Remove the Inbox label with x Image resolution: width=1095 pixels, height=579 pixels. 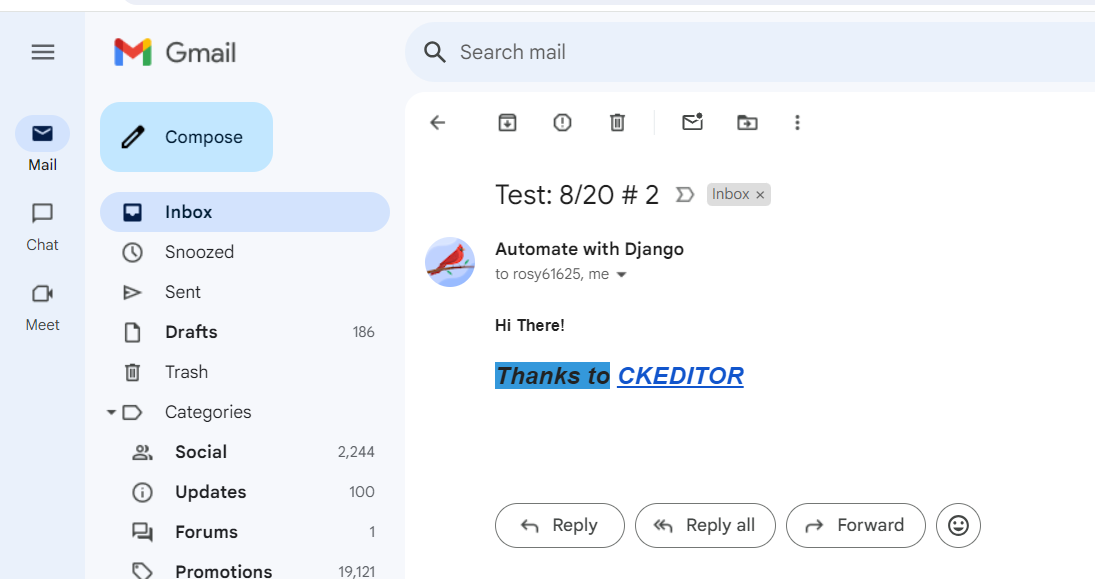coord(760,196)
